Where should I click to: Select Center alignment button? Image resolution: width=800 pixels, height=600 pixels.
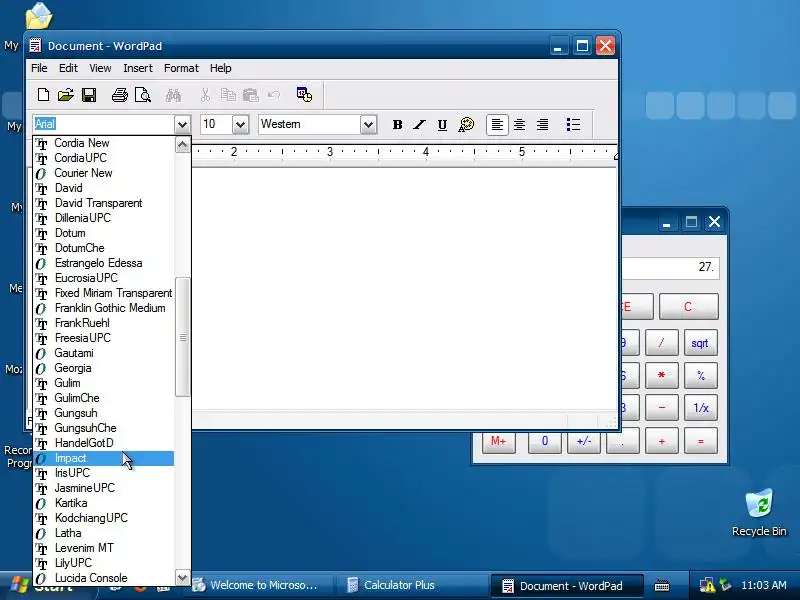(519, 124)
